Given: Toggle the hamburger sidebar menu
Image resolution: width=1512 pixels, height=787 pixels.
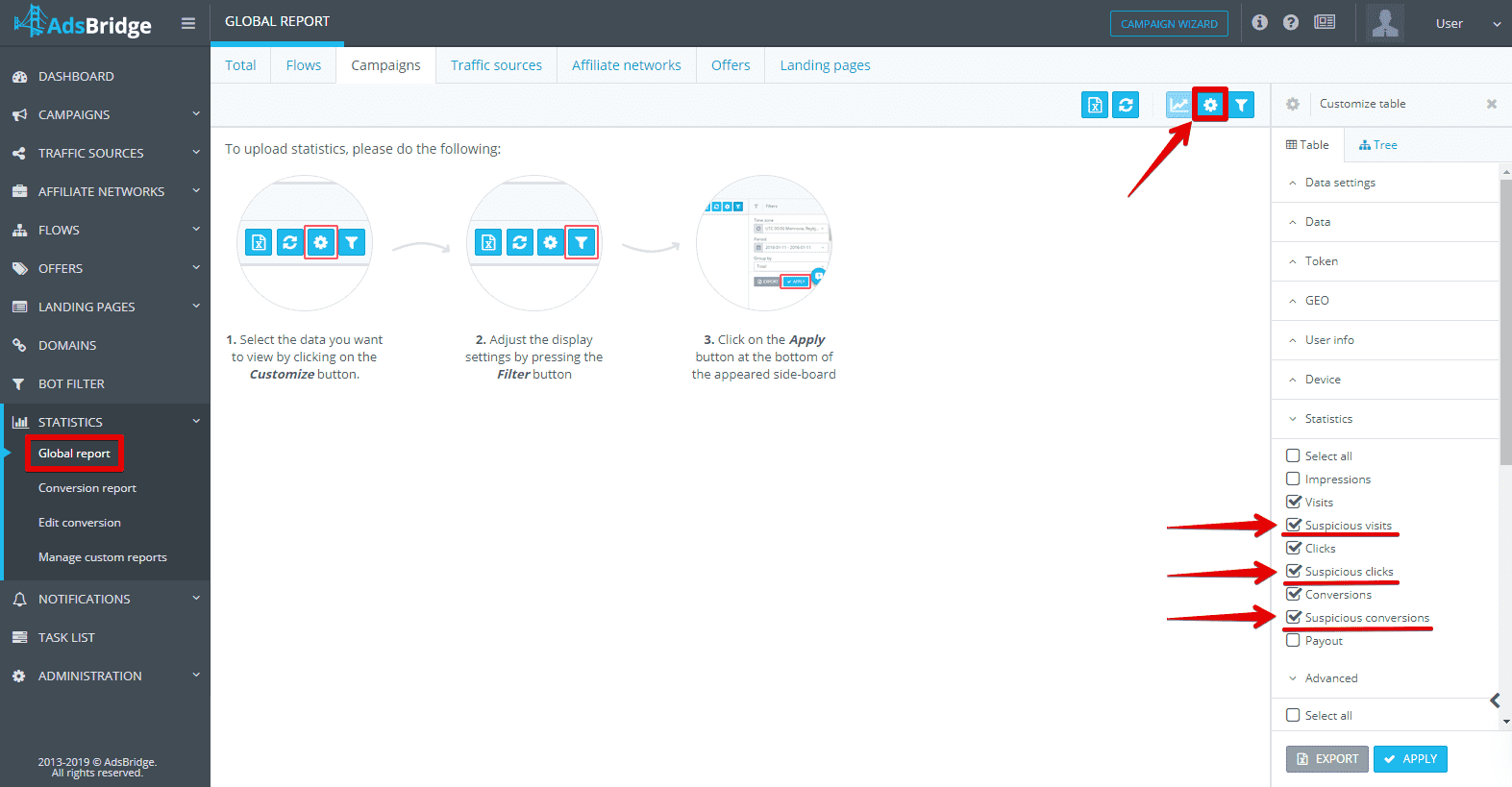Looking at the screenshot, I should (188, 23).
